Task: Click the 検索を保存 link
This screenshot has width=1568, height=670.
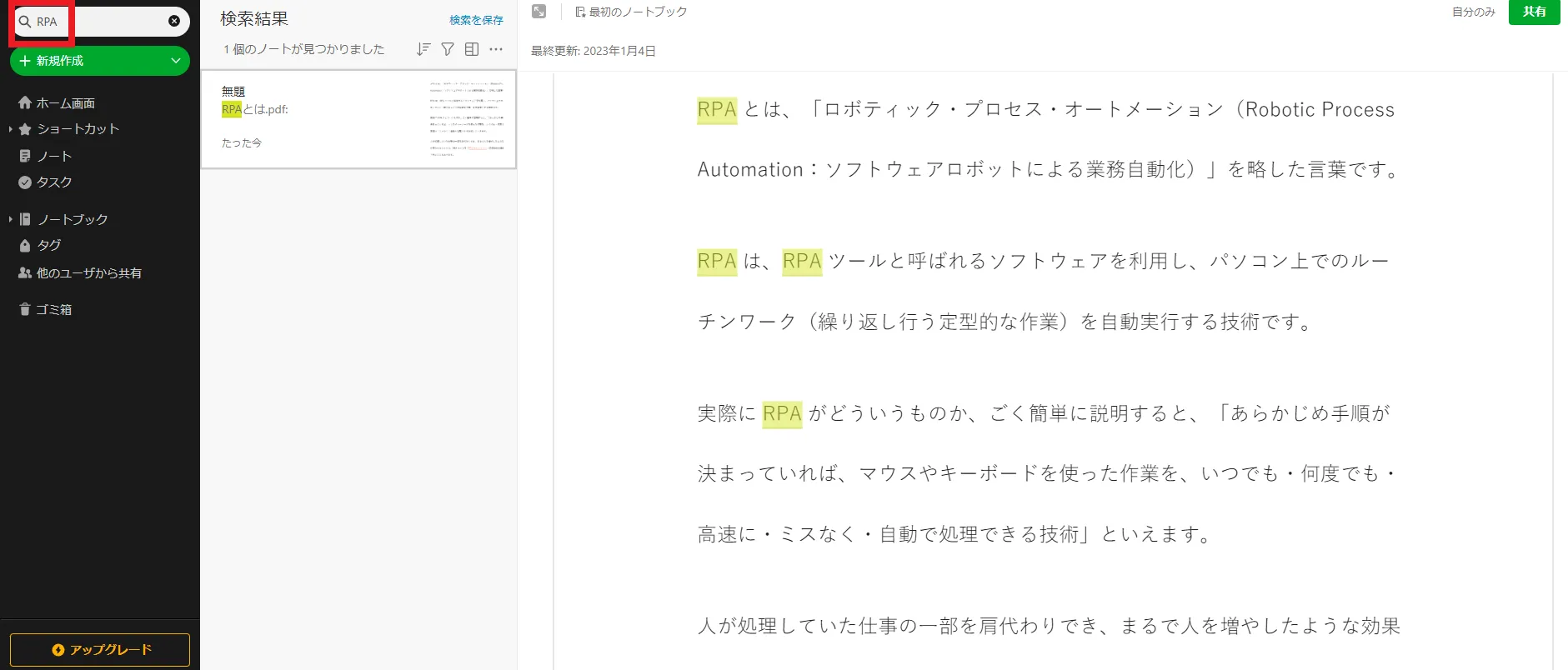Action: (x=476, y=20)
